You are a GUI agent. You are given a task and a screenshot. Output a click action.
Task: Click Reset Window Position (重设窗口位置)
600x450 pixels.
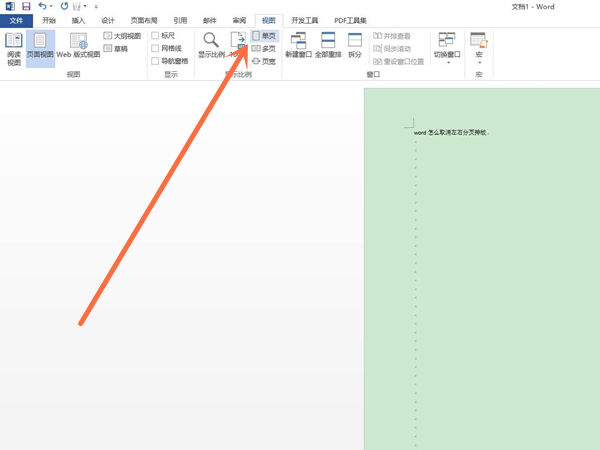point(398,61)
